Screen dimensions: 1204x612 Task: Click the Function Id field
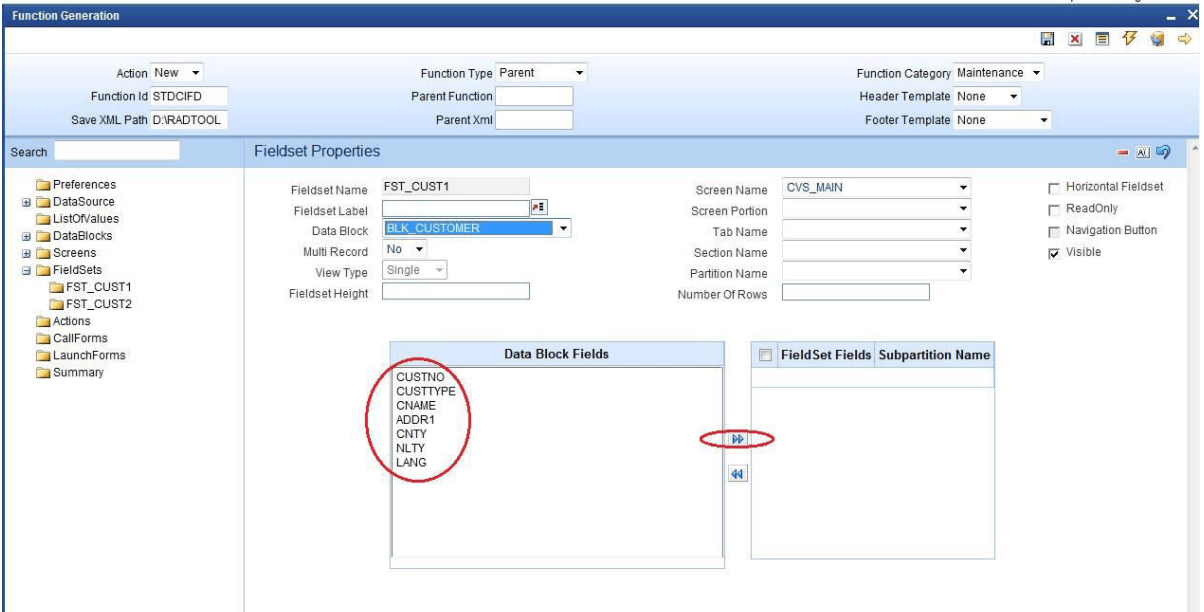[189, 96]
